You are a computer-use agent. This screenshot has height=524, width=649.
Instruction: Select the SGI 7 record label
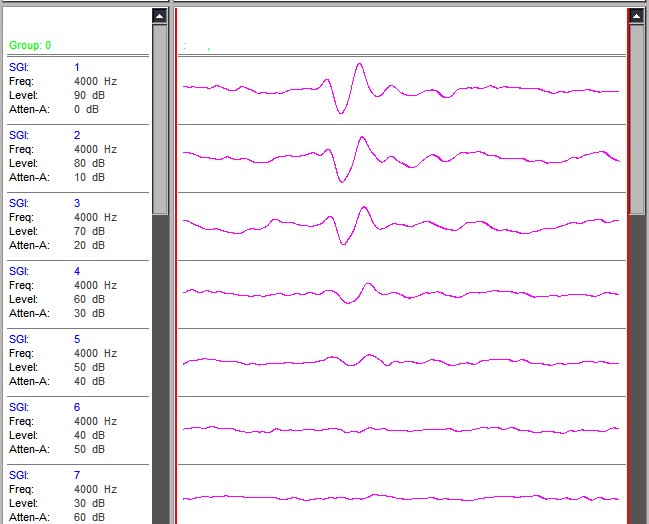tap(20, 475)
